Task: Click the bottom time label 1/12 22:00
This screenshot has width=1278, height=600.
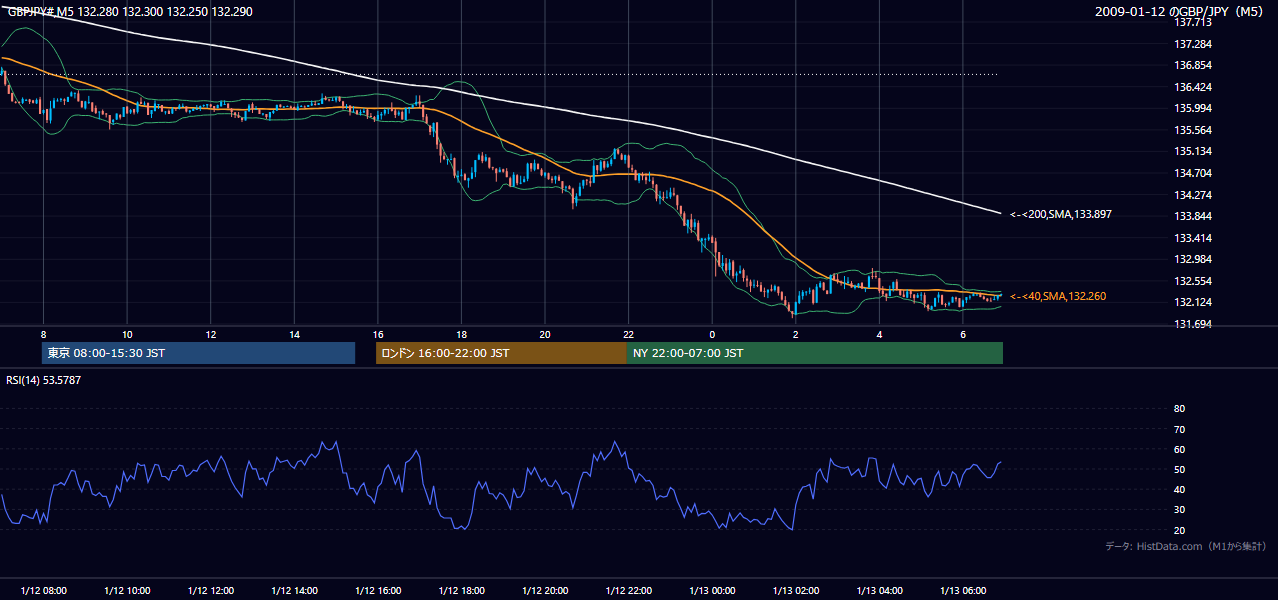Action: [628, 591]
